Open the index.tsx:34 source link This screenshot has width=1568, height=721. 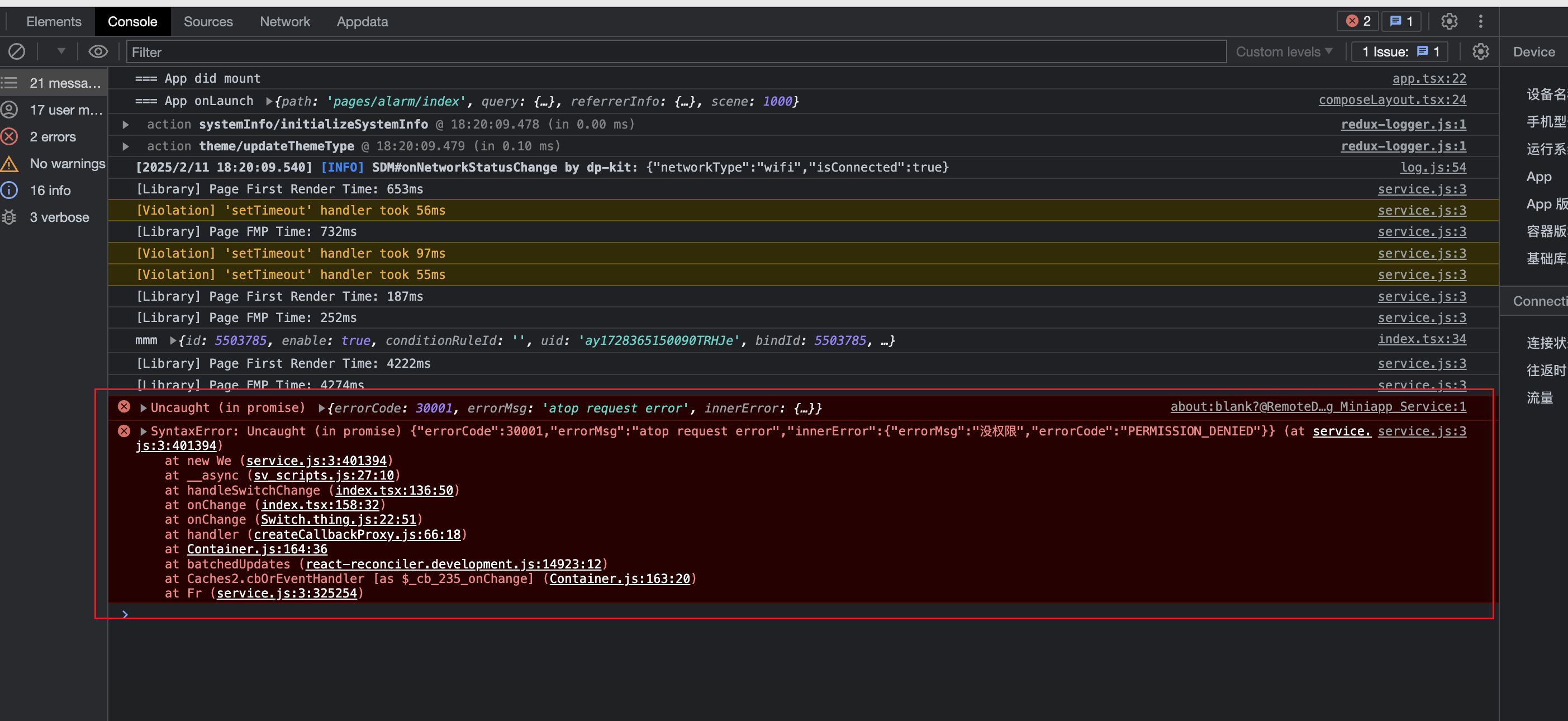1422,339
